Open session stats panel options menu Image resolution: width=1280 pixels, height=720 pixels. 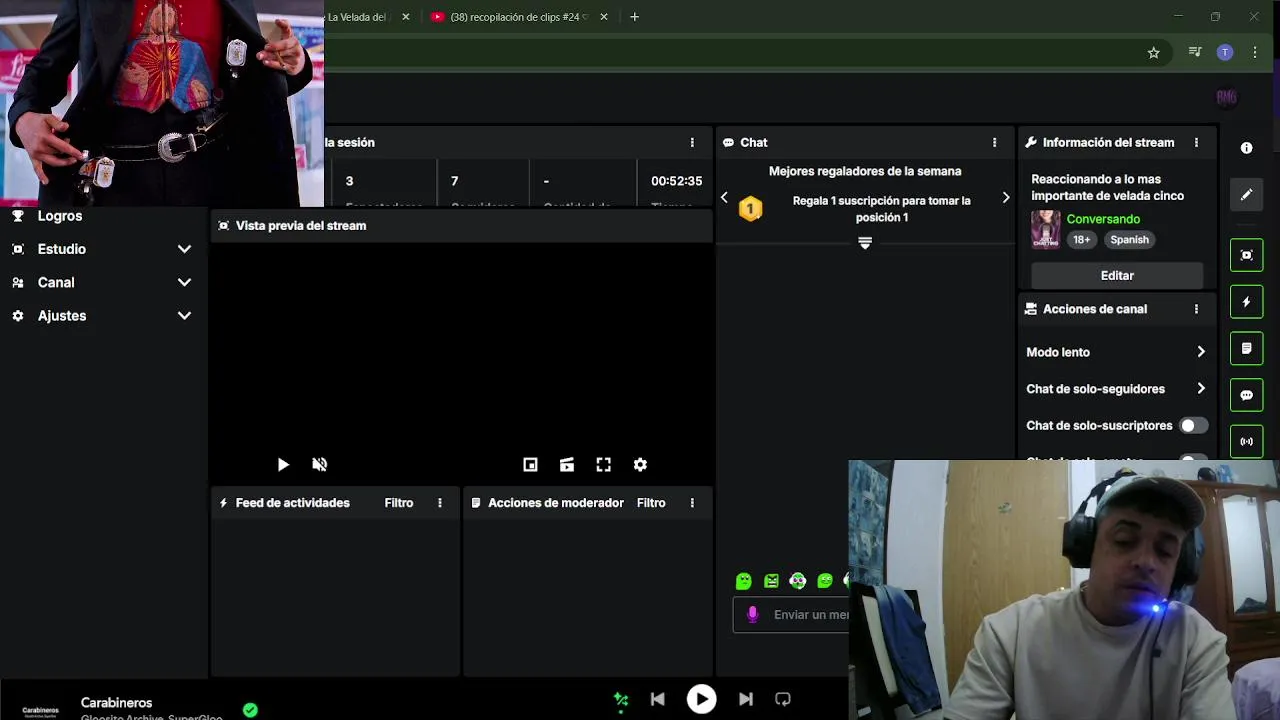[692, 143]
